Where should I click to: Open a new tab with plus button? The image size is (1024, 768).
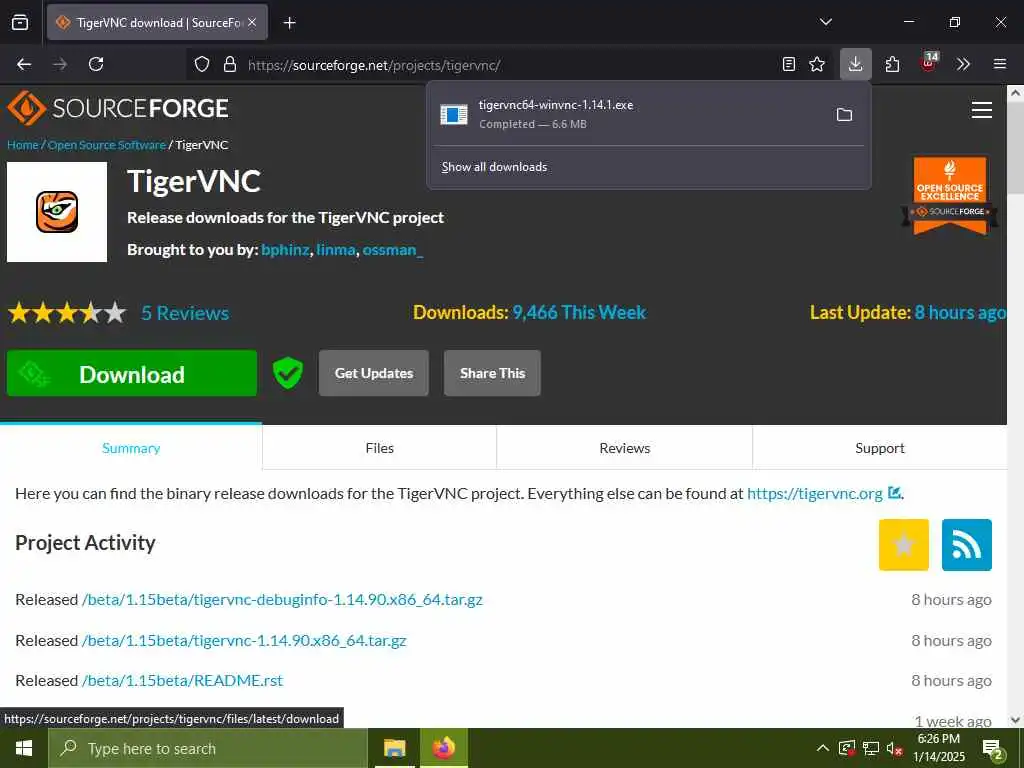point(290,23)
